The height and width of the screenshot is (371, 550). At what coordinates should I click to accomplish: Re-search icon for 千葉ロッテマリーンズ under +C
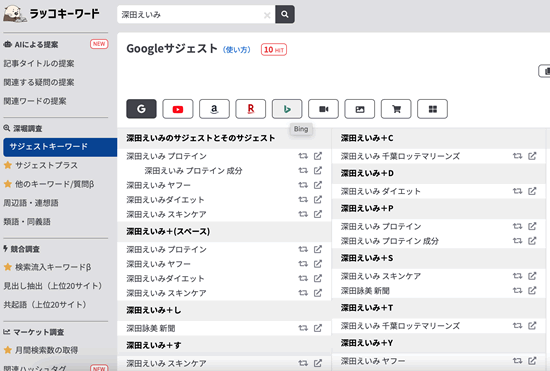coord(517,156)
